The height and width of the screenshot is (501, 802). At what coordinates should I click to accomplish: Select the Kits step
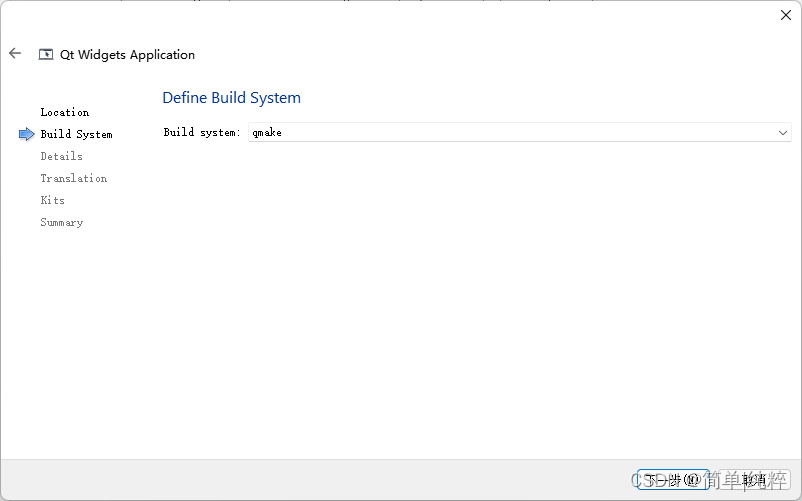click(53, 200)
